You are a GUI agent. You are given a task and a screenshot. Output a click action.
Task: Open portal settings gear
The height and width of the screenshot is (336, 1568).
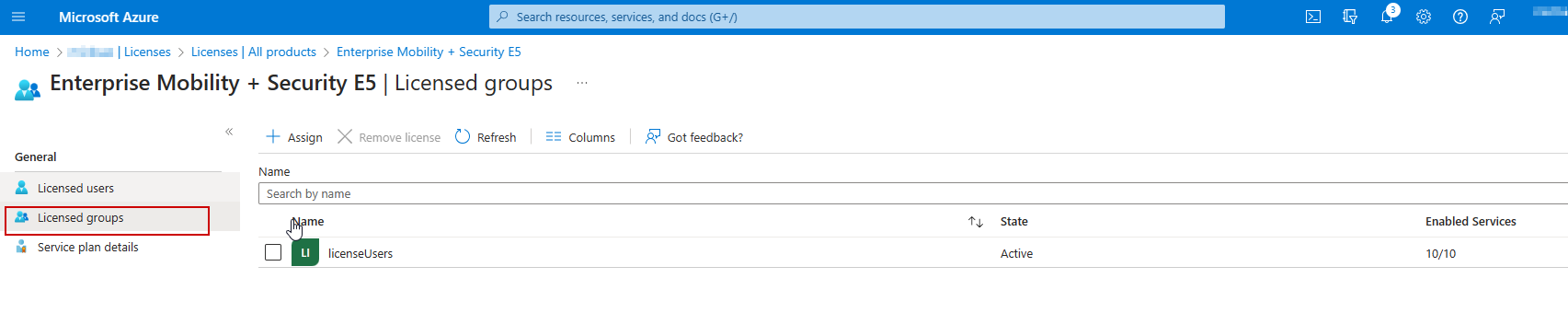coord(1424,17)
